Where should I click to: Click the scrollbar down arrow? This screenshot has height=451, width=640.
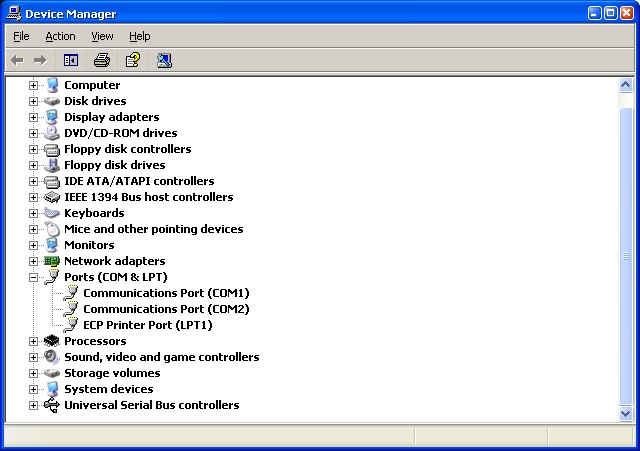coord(626,413)
